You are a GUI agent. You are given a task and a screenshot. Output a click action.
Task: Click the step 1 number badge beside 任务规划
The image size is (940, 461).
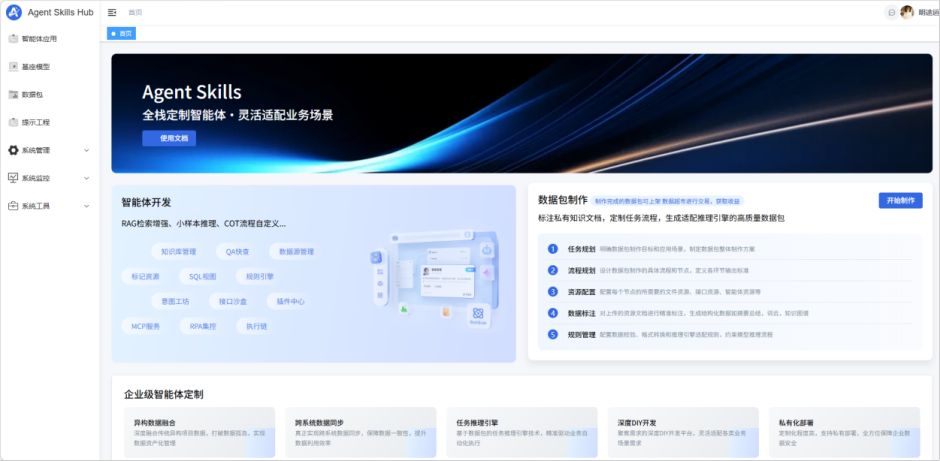click(553, 249)
